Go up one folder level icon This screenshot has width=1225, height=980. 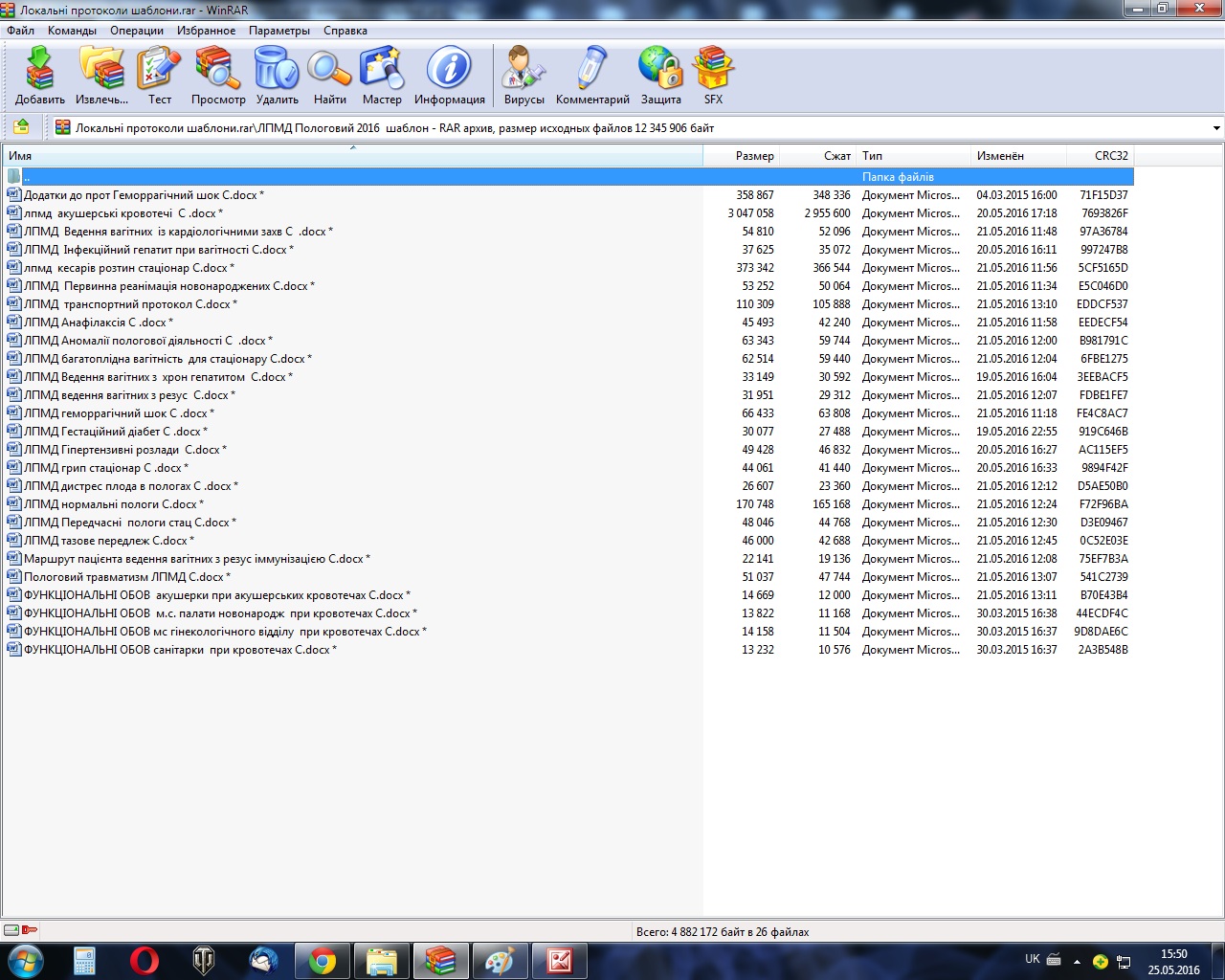tap(21, 127)
